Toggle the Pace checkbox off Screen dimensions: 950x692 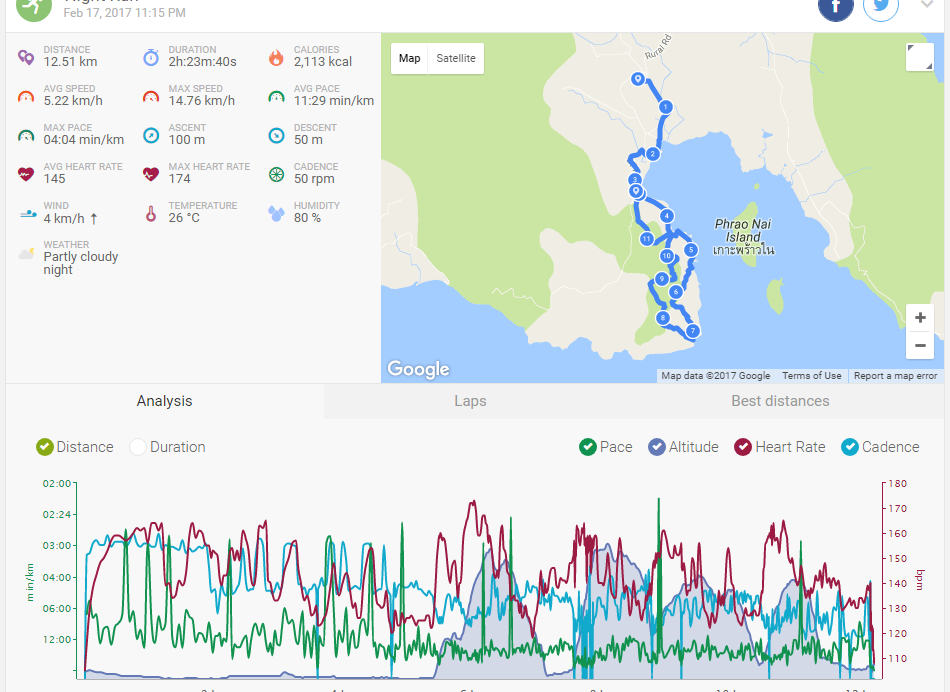pos(588,447)
